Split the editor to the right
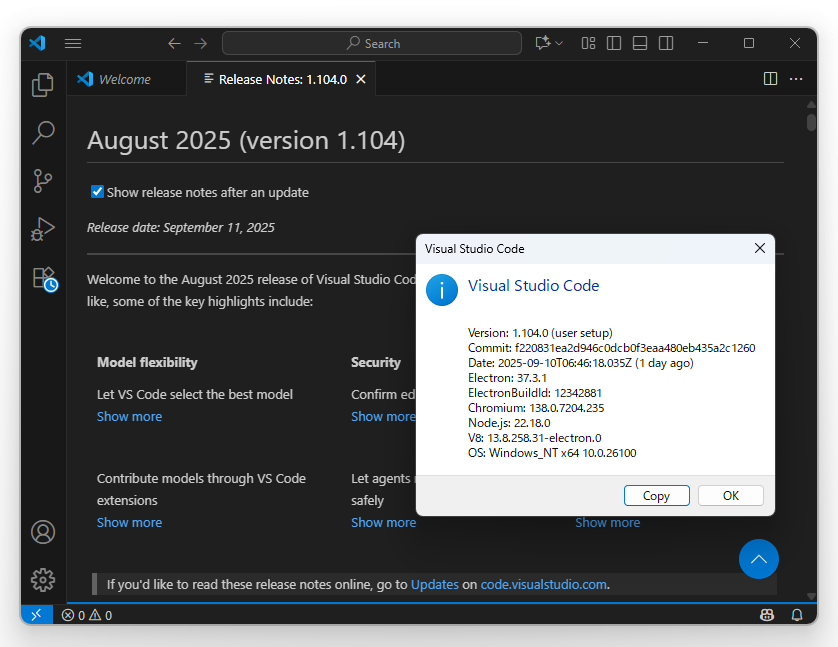838x647 pixels. (769, 78)
